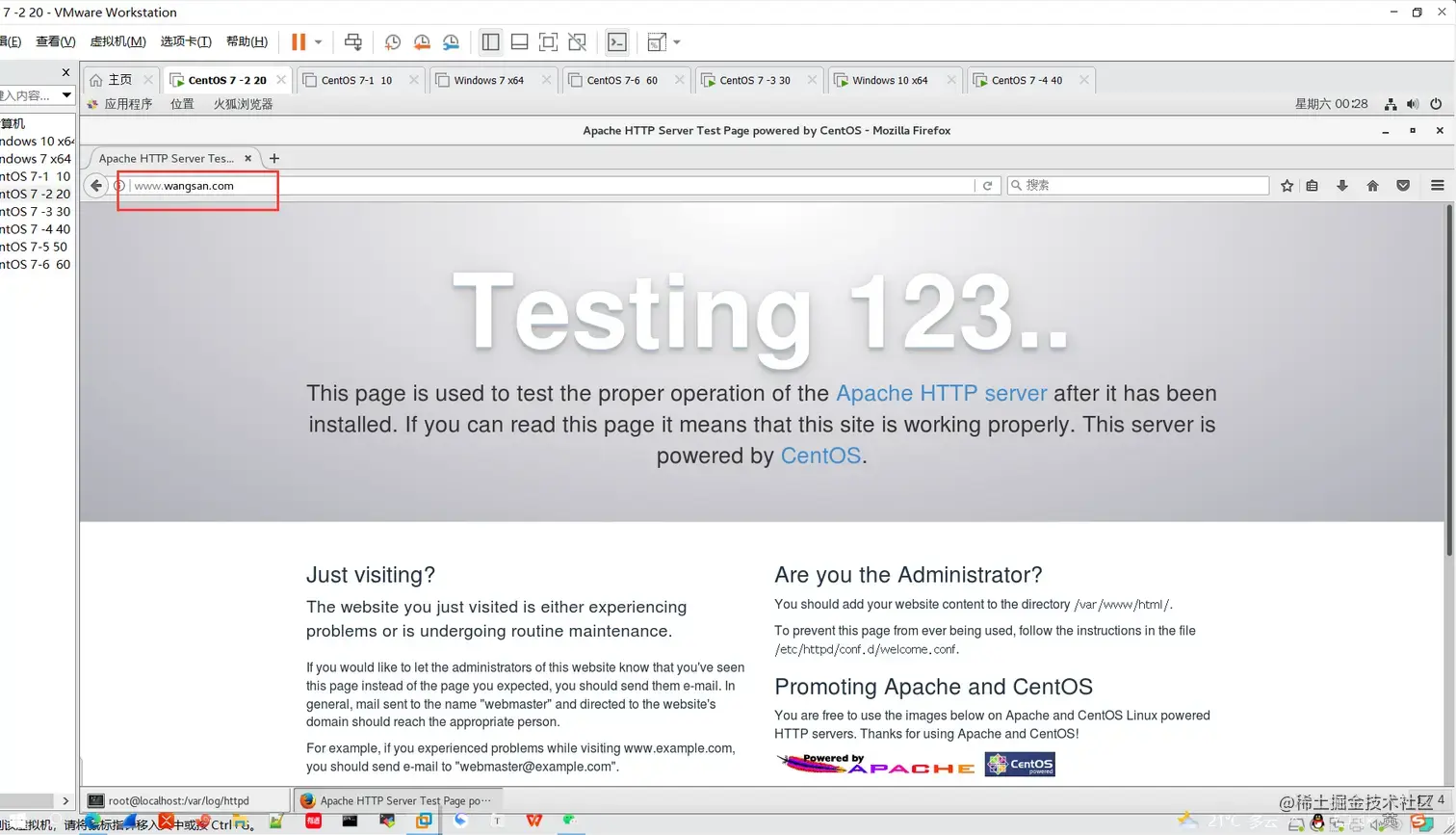Image resolution: width=1456 pixels, height=835 pixels.
Task: Go back using Firefox's back arrow
Action: 96,186
